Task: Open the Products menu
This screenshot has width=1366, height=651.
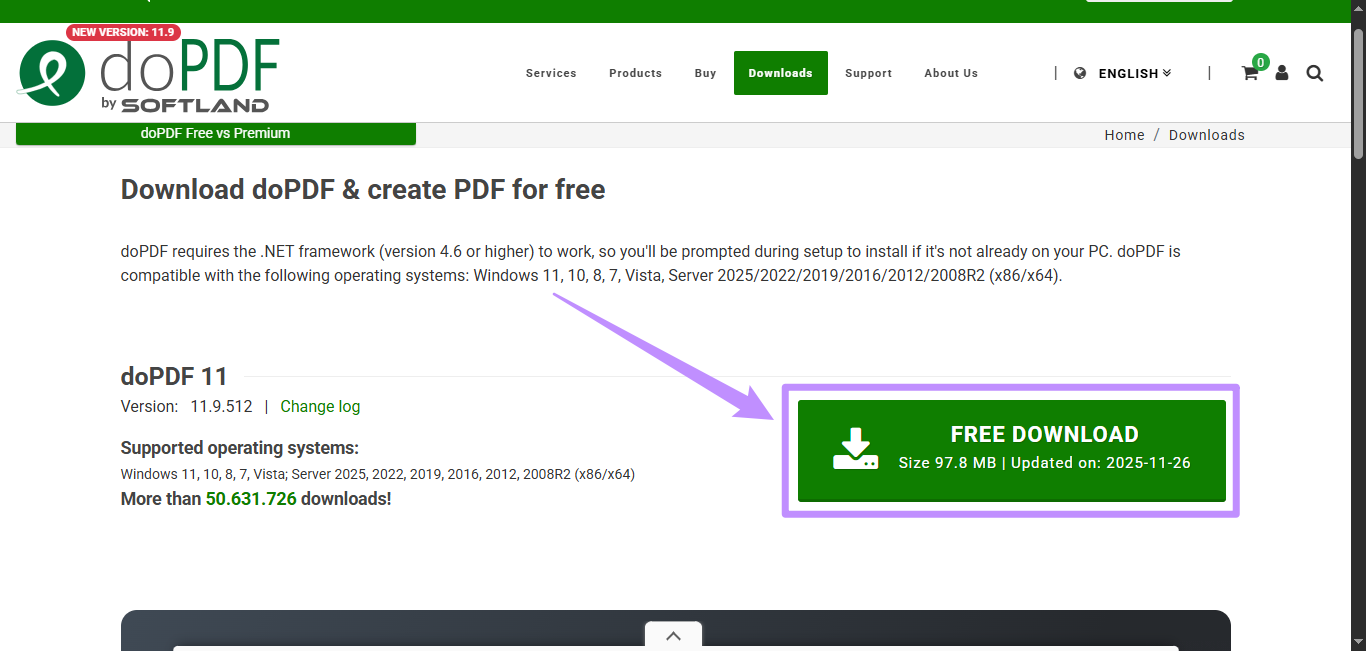Action: coord(636,73)
